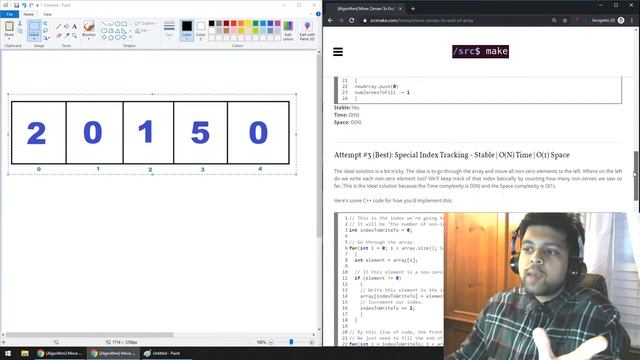Open a new browser tab with plus
This screenshot has width=640, height=360.
(413, 8)
